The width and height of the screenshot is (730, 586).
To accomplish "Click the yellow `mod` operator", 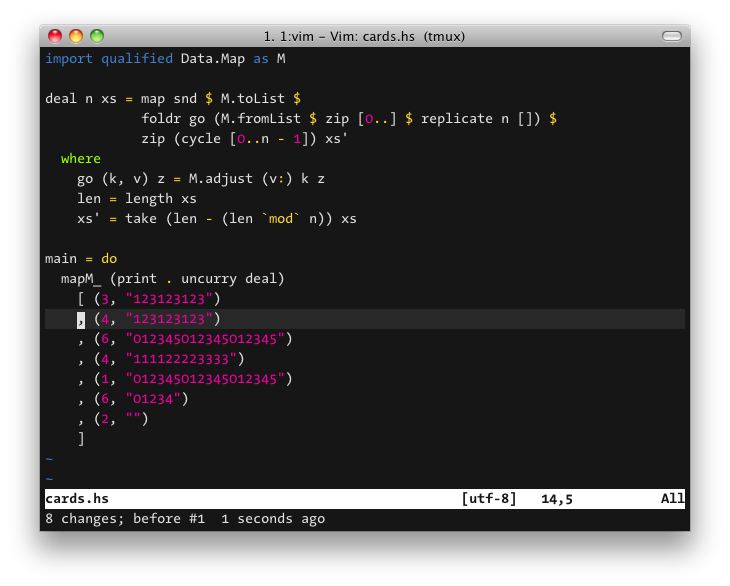I will pyautogui.click(x=281, y=218).
